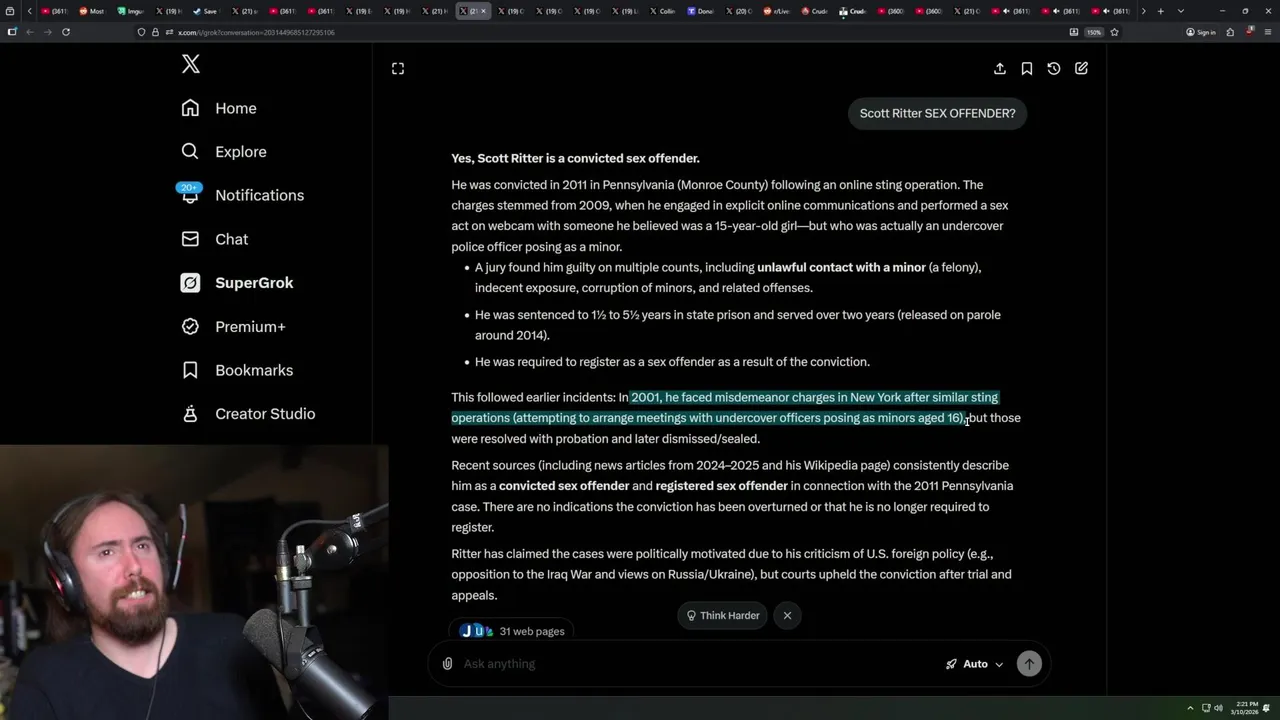
Task: Open the browser extensions icon
Action: 1230,32
